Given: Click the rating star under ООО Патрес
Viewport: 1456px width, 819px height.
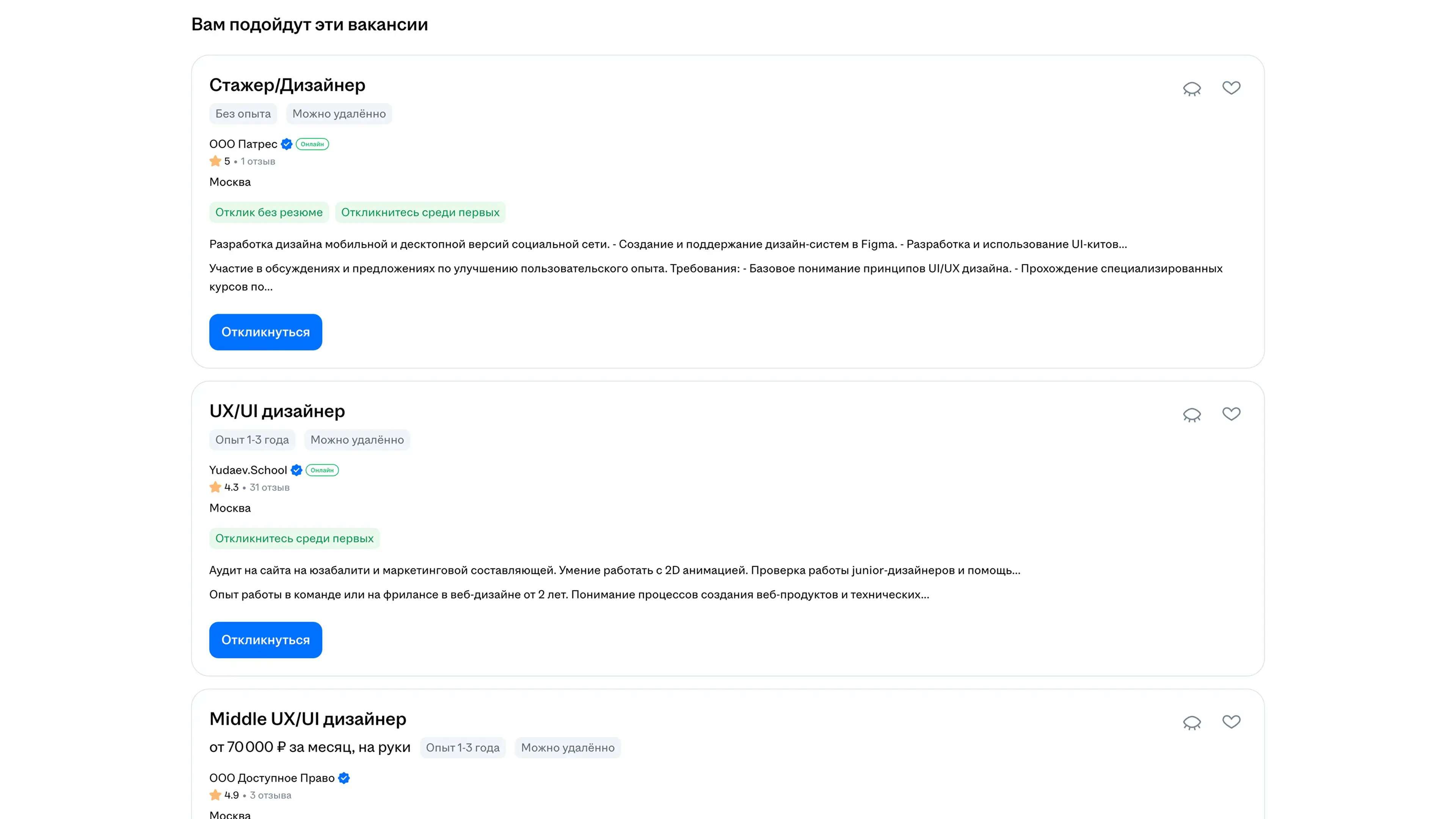Looking at the screenshot, I should (215, 161).
